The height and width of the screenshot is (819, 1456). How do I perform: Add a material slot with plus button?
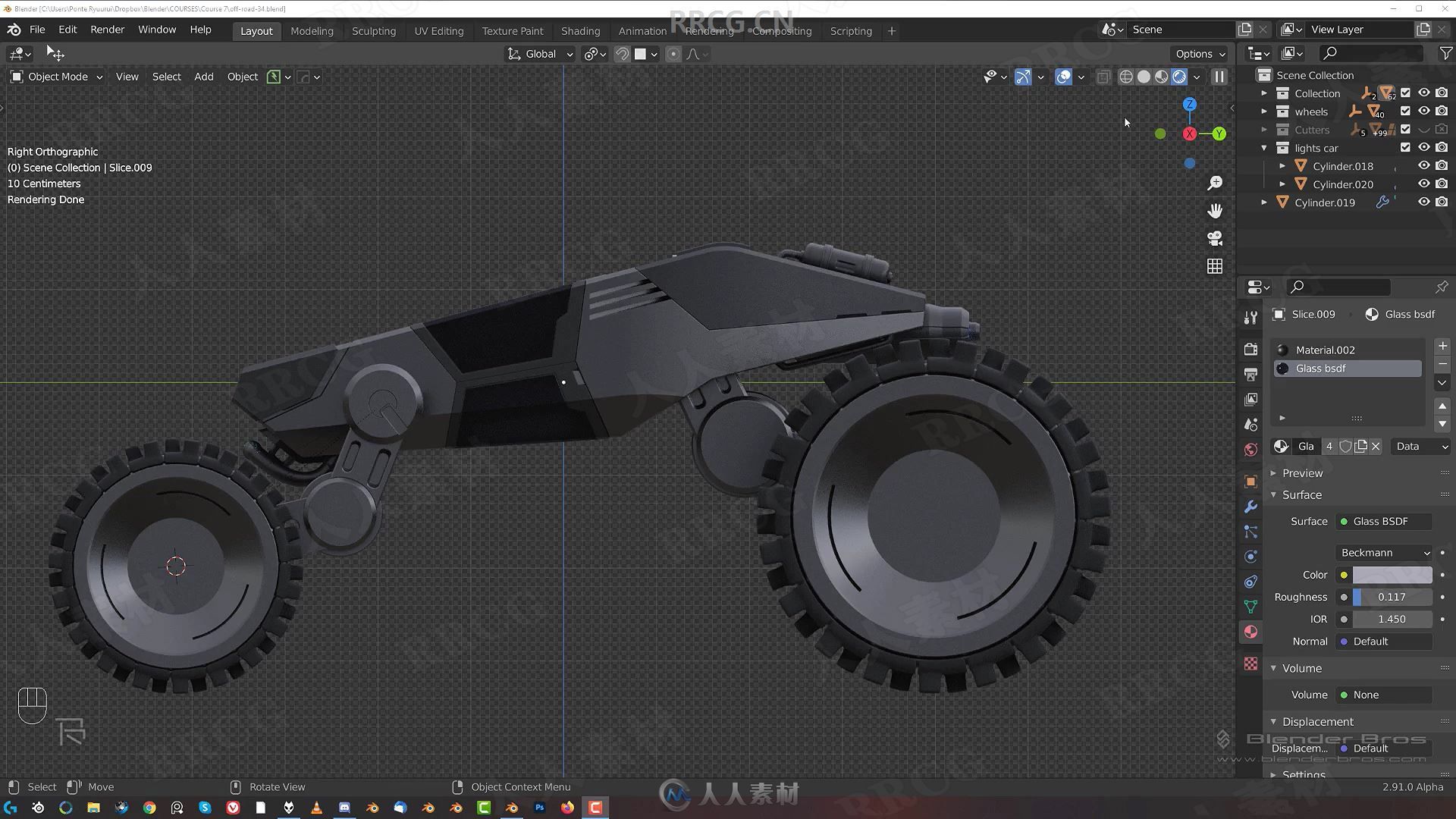pos(1442,346)
